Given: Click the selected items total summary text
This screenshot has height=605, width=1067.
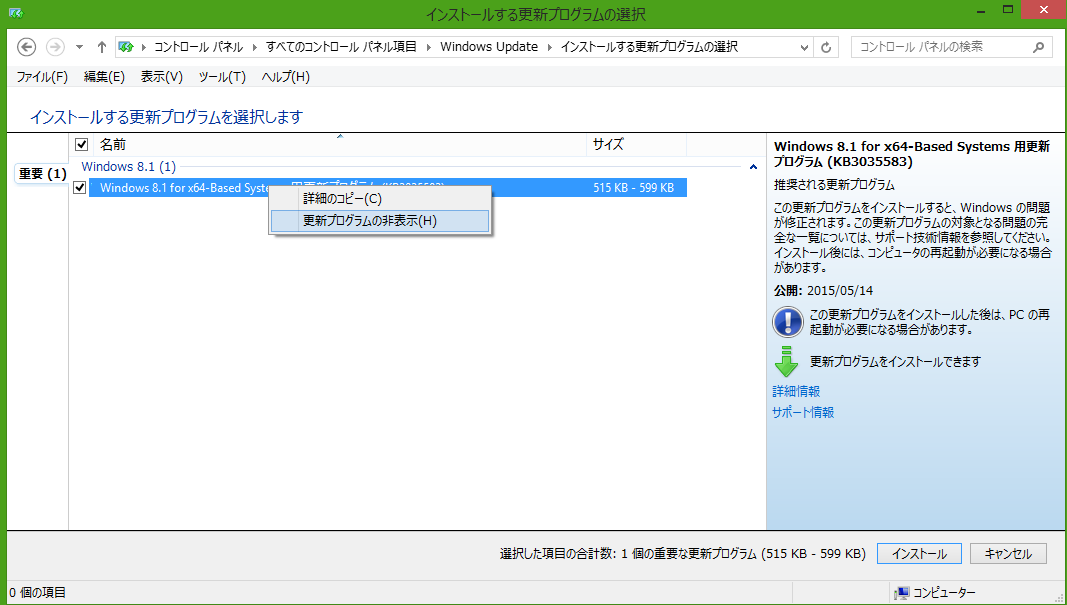Looking at the screenshot, I should pyautogui.click(x=683, y=554).
